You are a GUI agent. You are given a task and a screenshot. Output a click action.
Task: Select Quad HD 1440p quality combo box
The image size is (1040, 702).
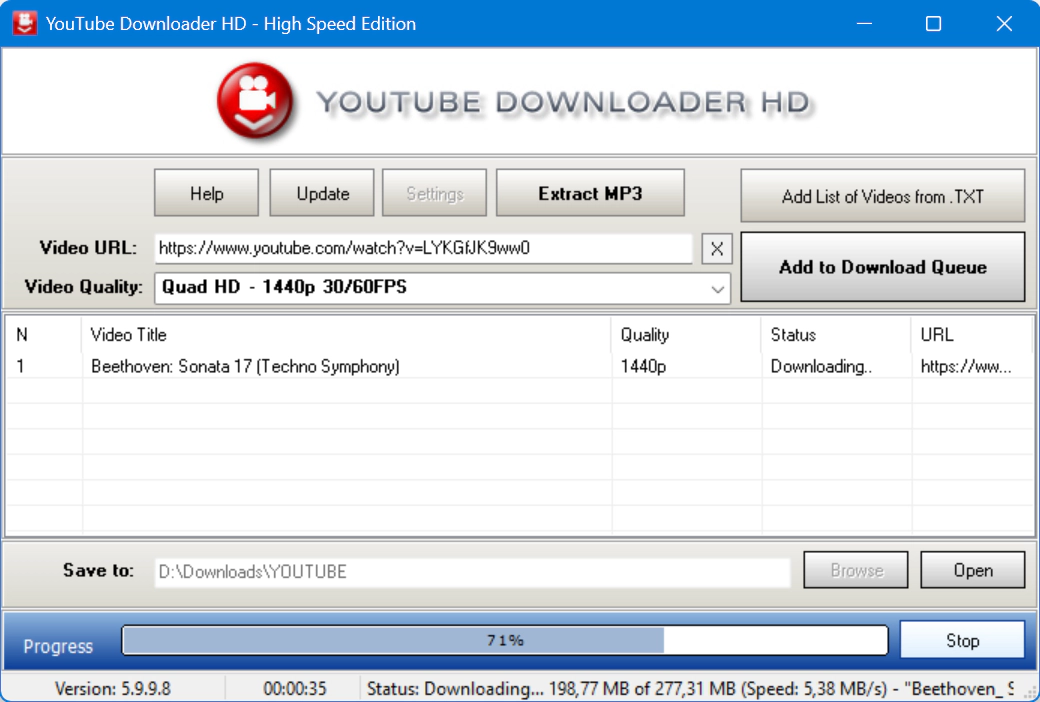click(x=442, y=289)
